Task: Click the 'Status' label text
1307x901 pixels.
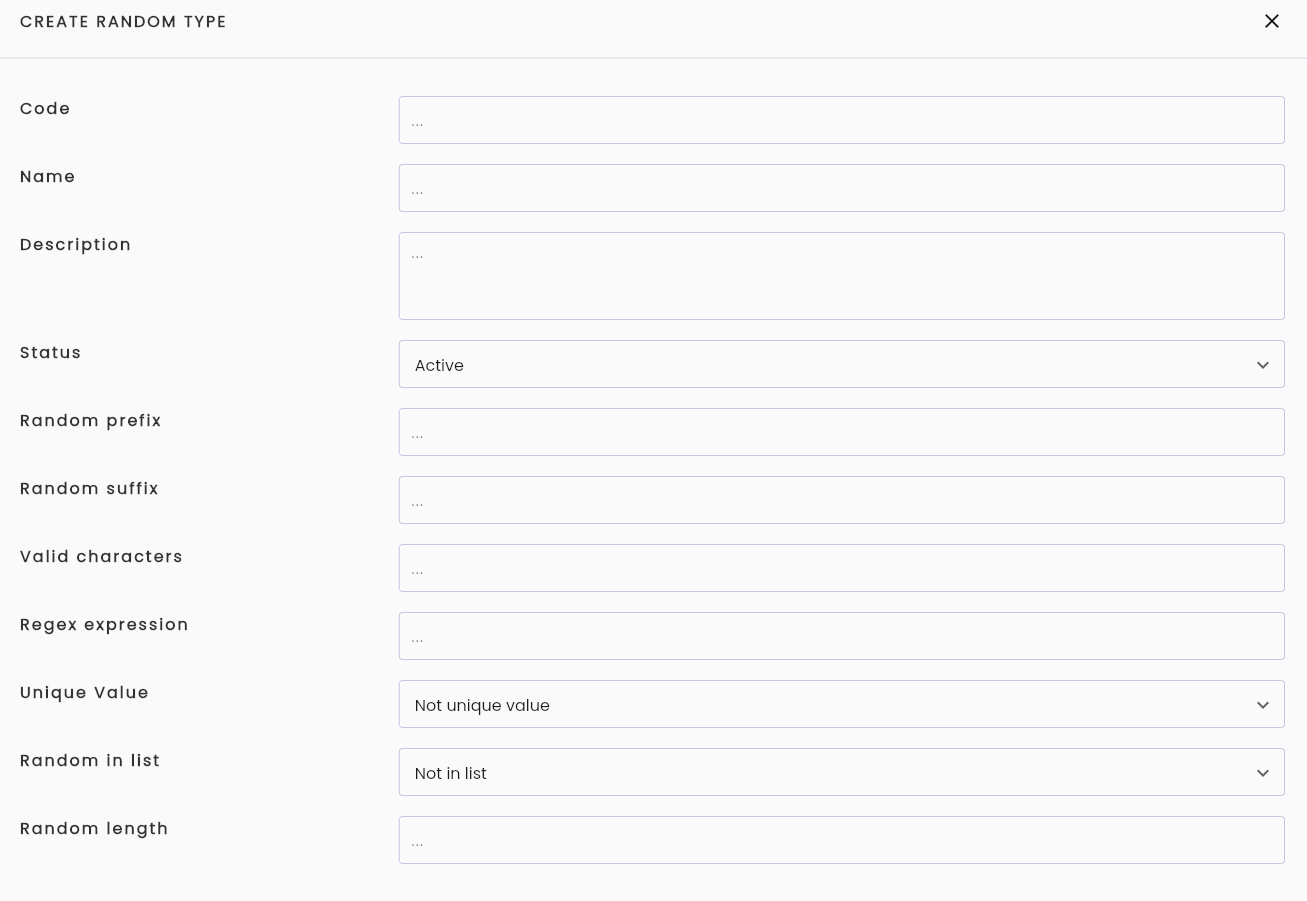Action: [x=51, y=352]
